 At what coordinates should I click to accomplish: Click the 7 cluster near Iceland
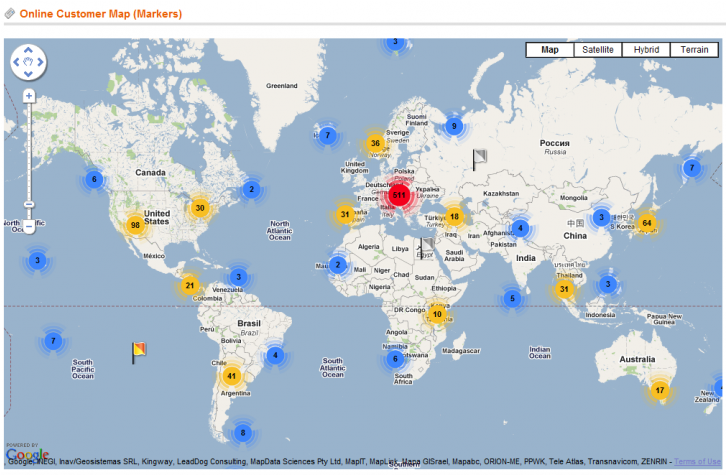tap(328, 135)
